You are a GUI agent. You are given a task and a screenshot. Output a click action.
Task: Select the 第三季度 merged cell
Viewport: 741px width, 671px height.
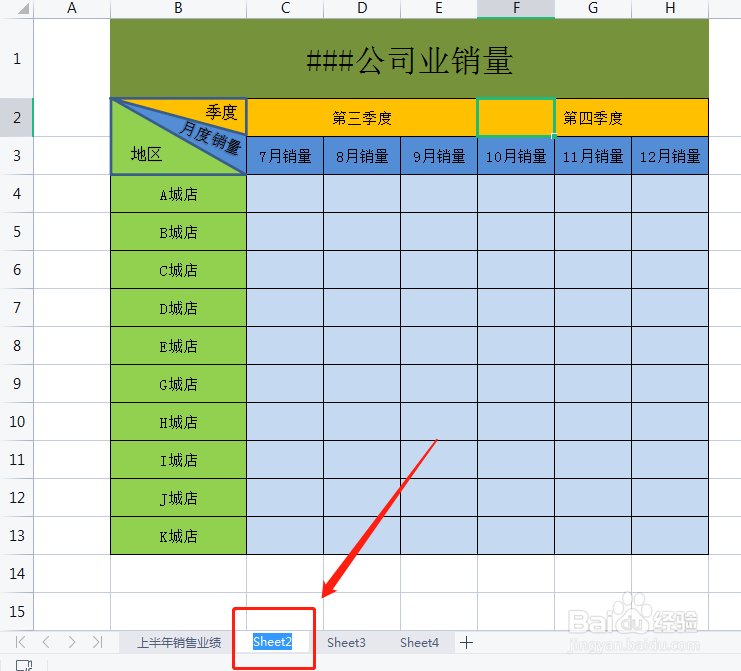coord(362,118)
